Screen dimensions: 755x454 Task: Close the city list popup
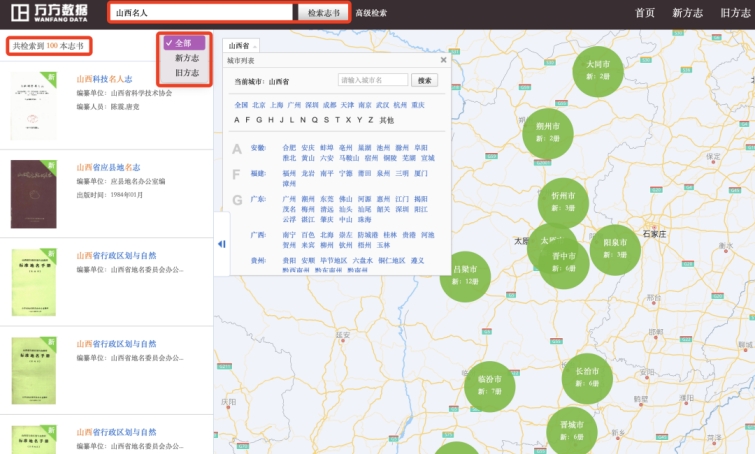pyautogui.click(x=443, y=59)
